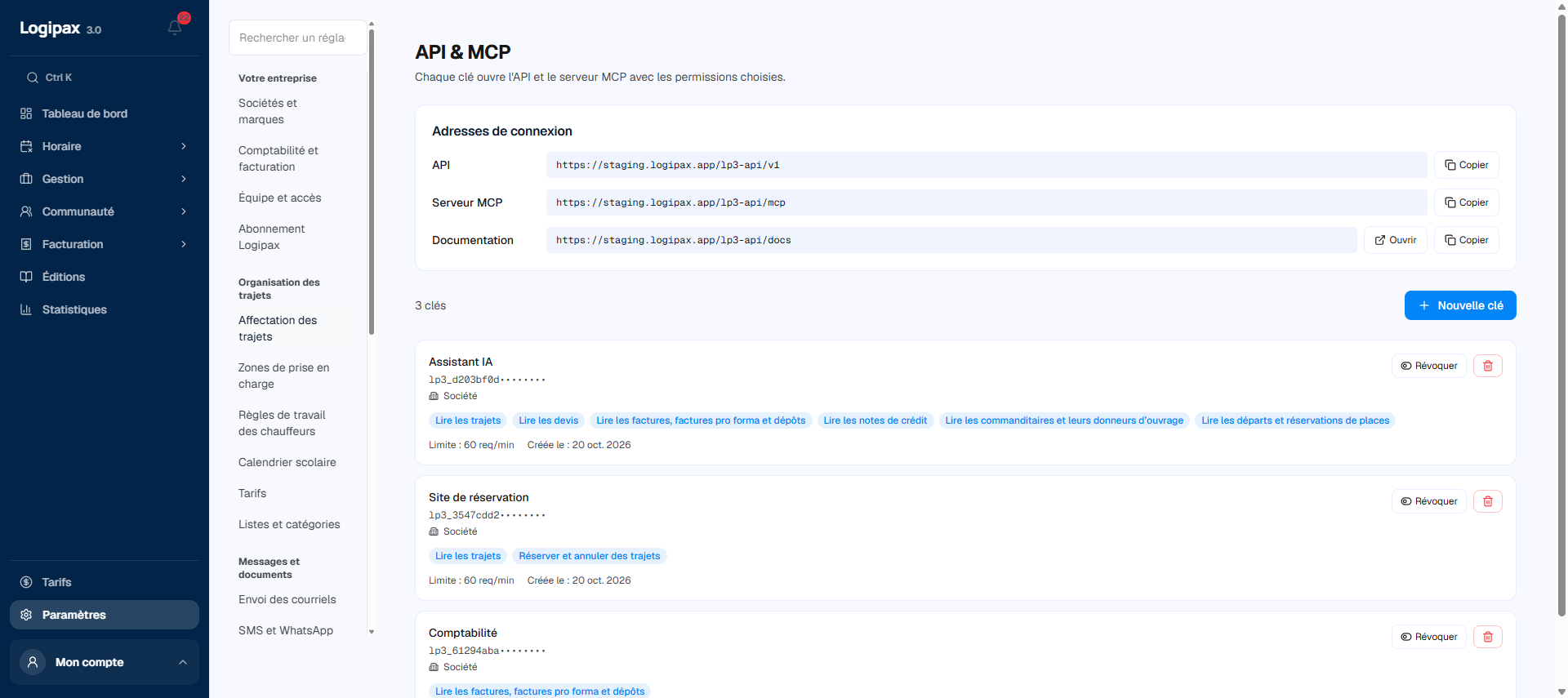Revoke the Assistant IA key
The image size is (1568, 698).
click(x=1429, y=366)
